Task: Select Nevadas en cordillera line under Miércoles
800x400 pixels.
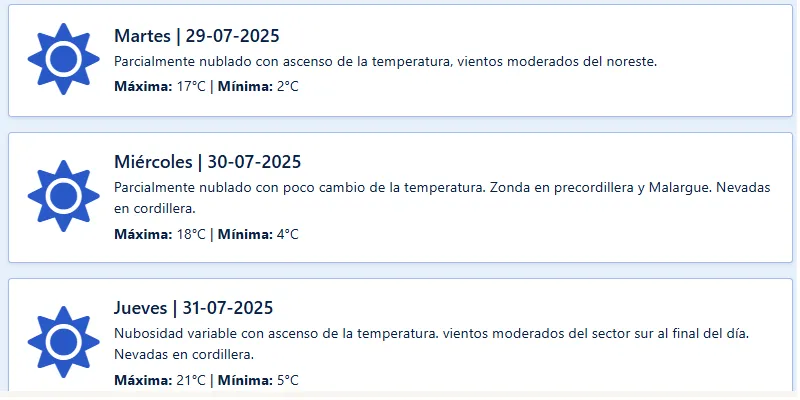Action: 155,209
